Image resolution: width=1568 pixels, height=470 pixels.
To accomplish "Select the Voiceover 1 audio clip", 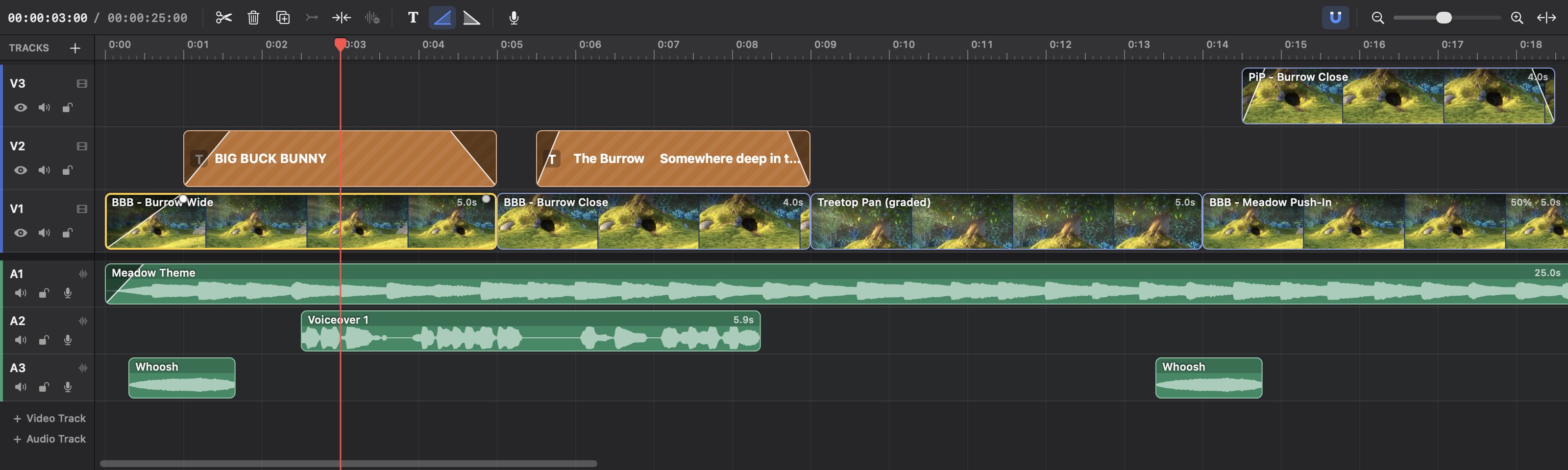I will click(x=531, y=331).
